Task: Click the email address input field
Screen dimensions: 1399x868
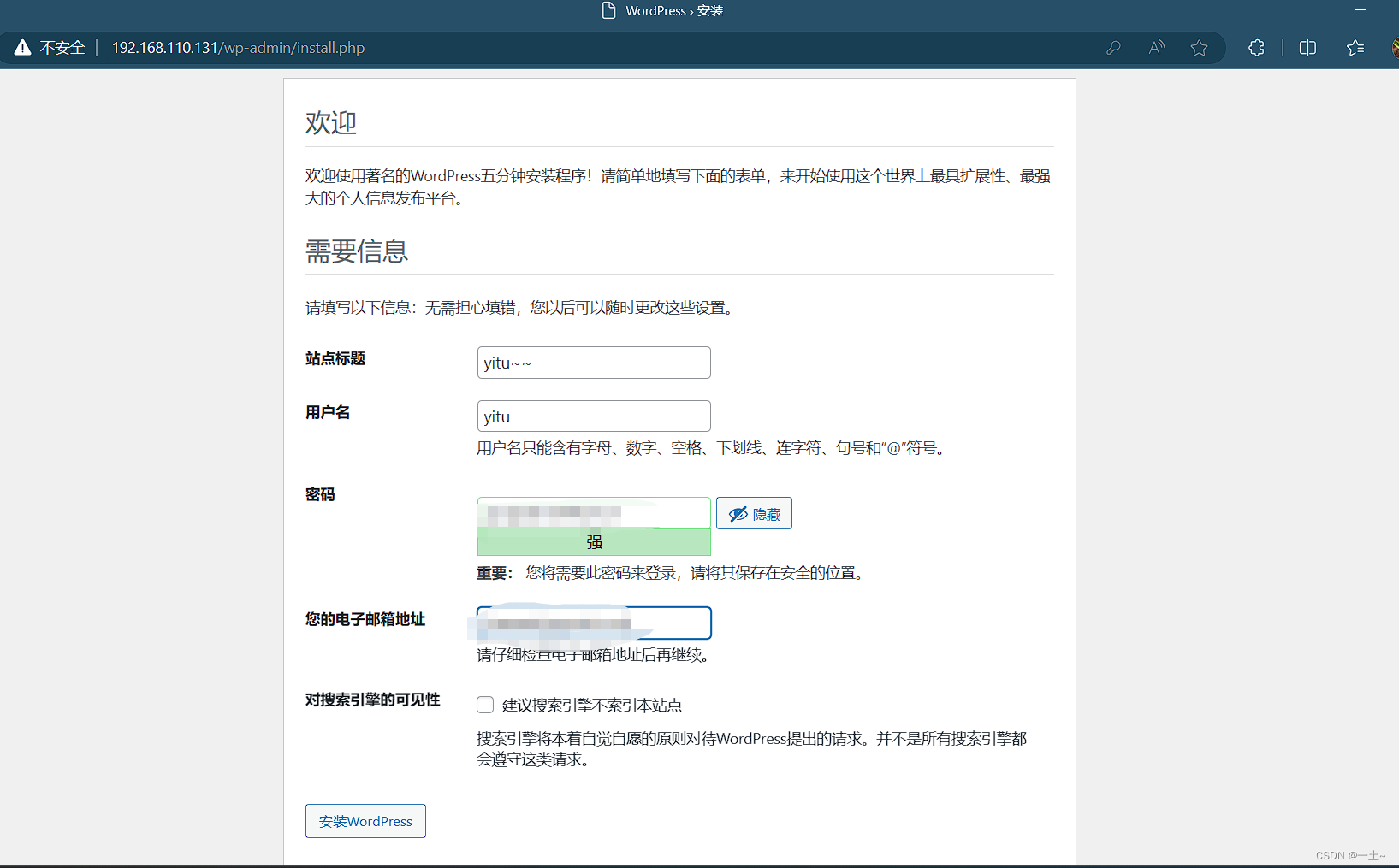Action: click(x=594, y=623)
